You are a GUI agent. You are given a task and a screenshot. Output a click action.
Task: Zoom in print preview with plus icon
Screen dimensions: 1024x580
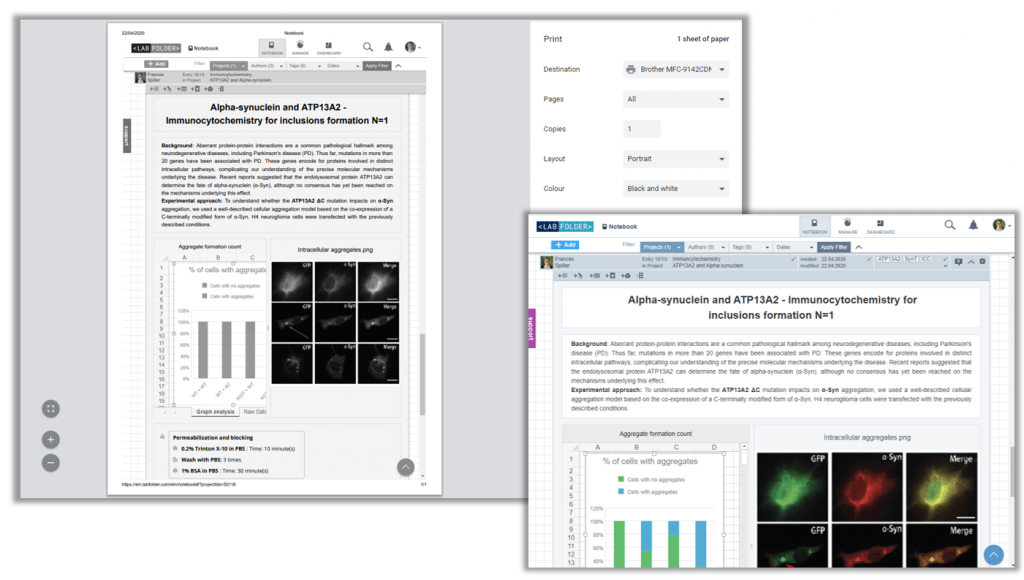[51, 440]
